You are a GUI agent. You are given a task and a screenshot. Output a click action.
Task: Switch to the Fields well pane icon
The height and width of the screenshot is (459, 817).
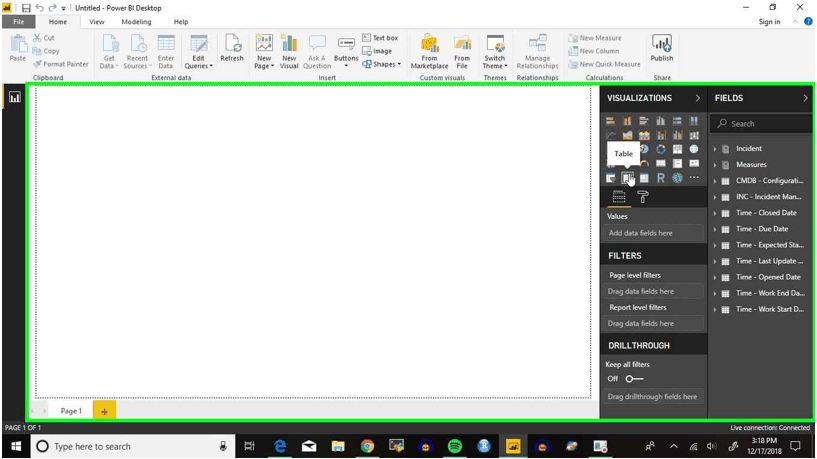tap(619, 197)
